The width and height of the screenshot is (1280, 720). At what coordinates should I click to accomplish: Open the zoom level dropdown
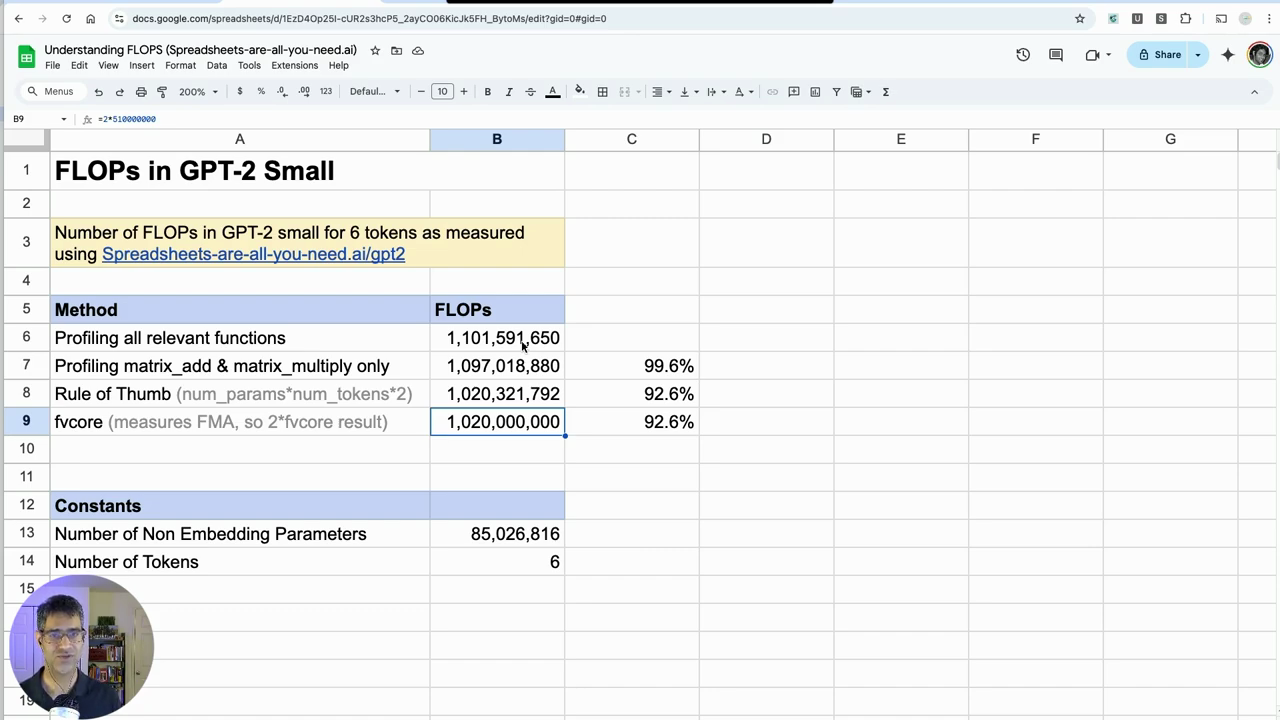196,91
